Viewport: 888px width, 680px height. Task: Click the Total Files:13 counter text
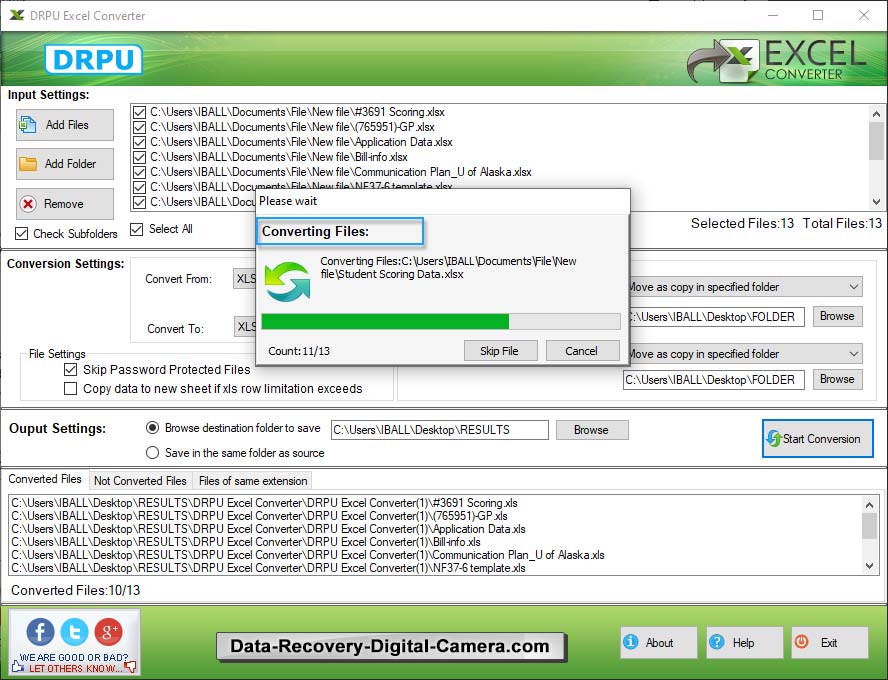(842, 223)
